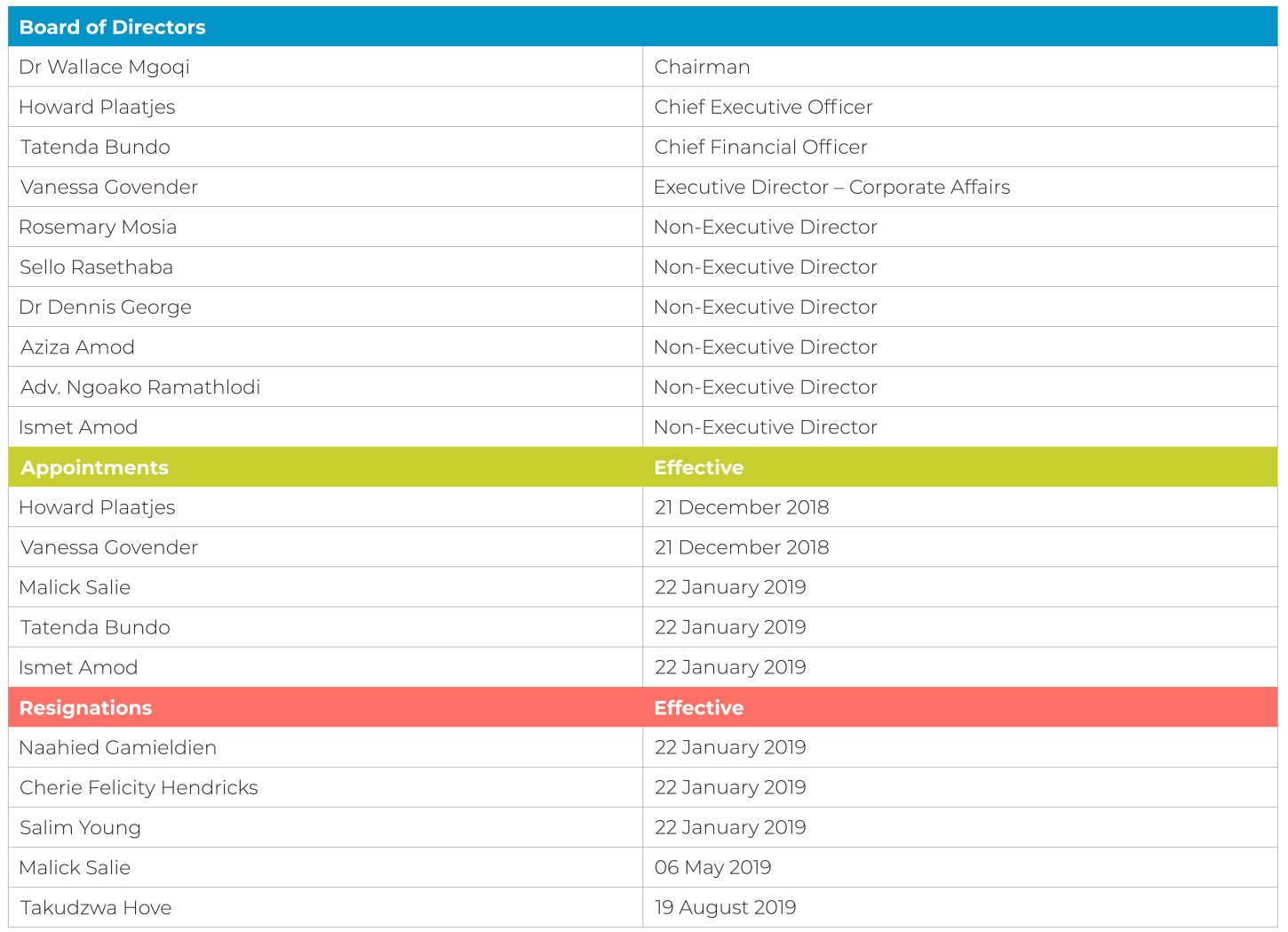The image size is (1288, 932).
Task: Select the name "Aziza Amod"
Action: pos(78,347)
